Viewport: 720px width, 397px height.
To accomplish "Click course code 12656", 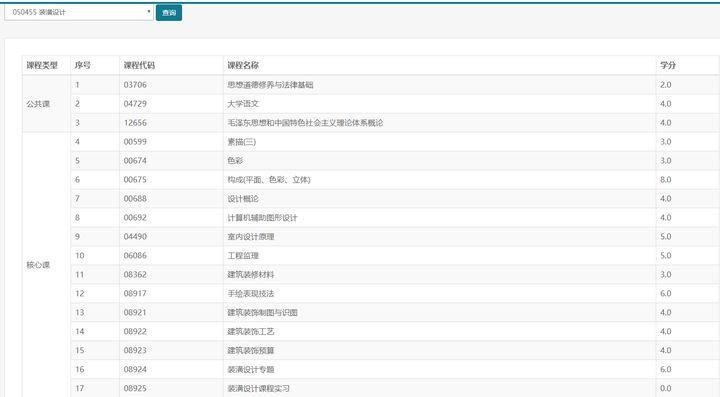I will pos(135,123).
